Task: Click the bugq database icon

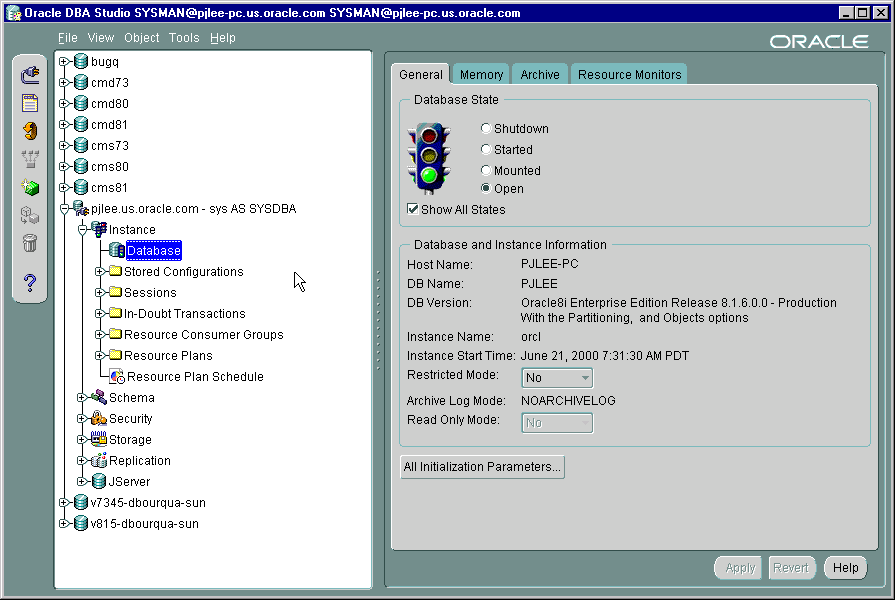Action: pyautogui.click(x=81, y=61)
